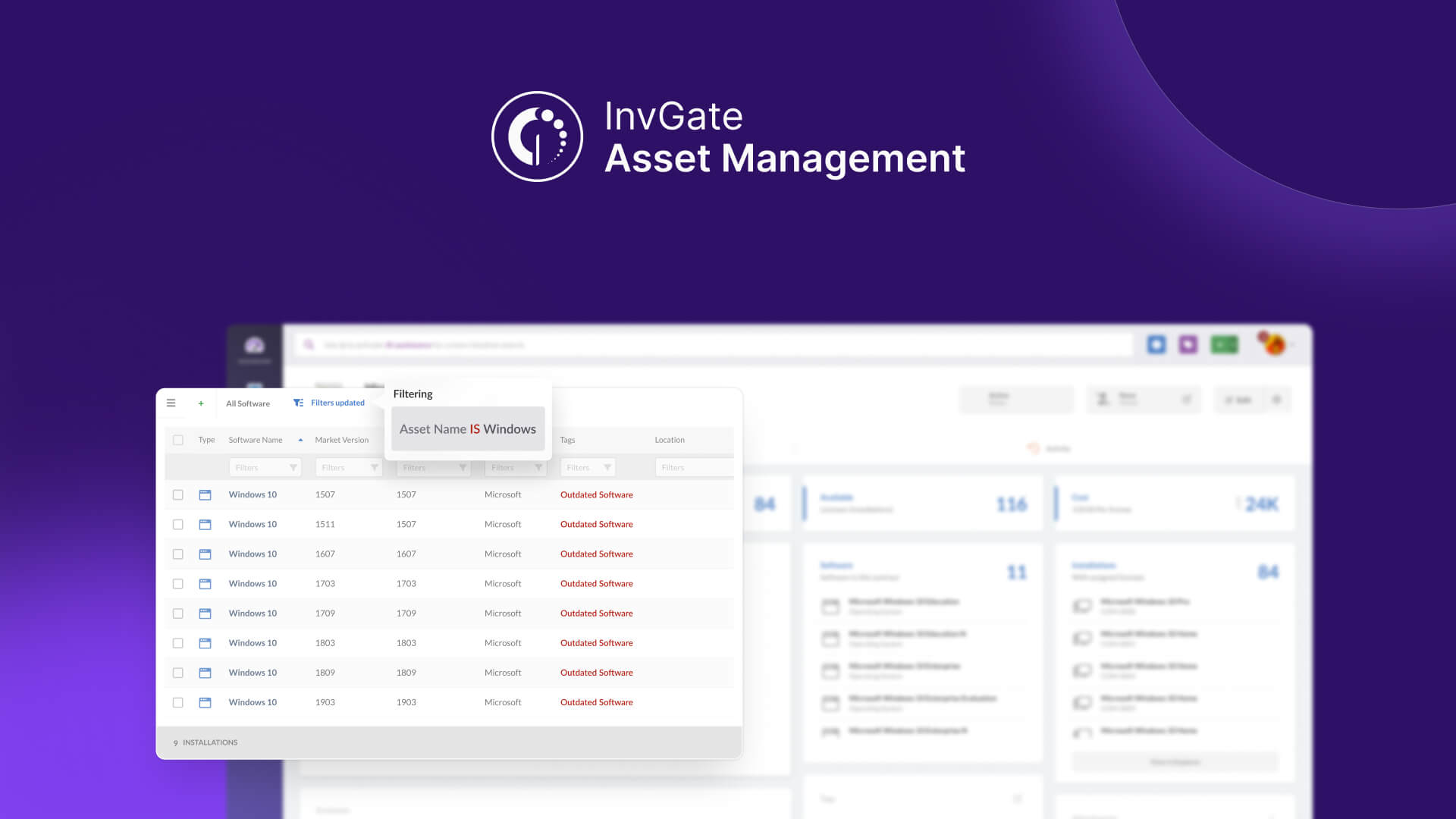Click the 1703 market version cell
1456x819 pixels.
[325, 584]
